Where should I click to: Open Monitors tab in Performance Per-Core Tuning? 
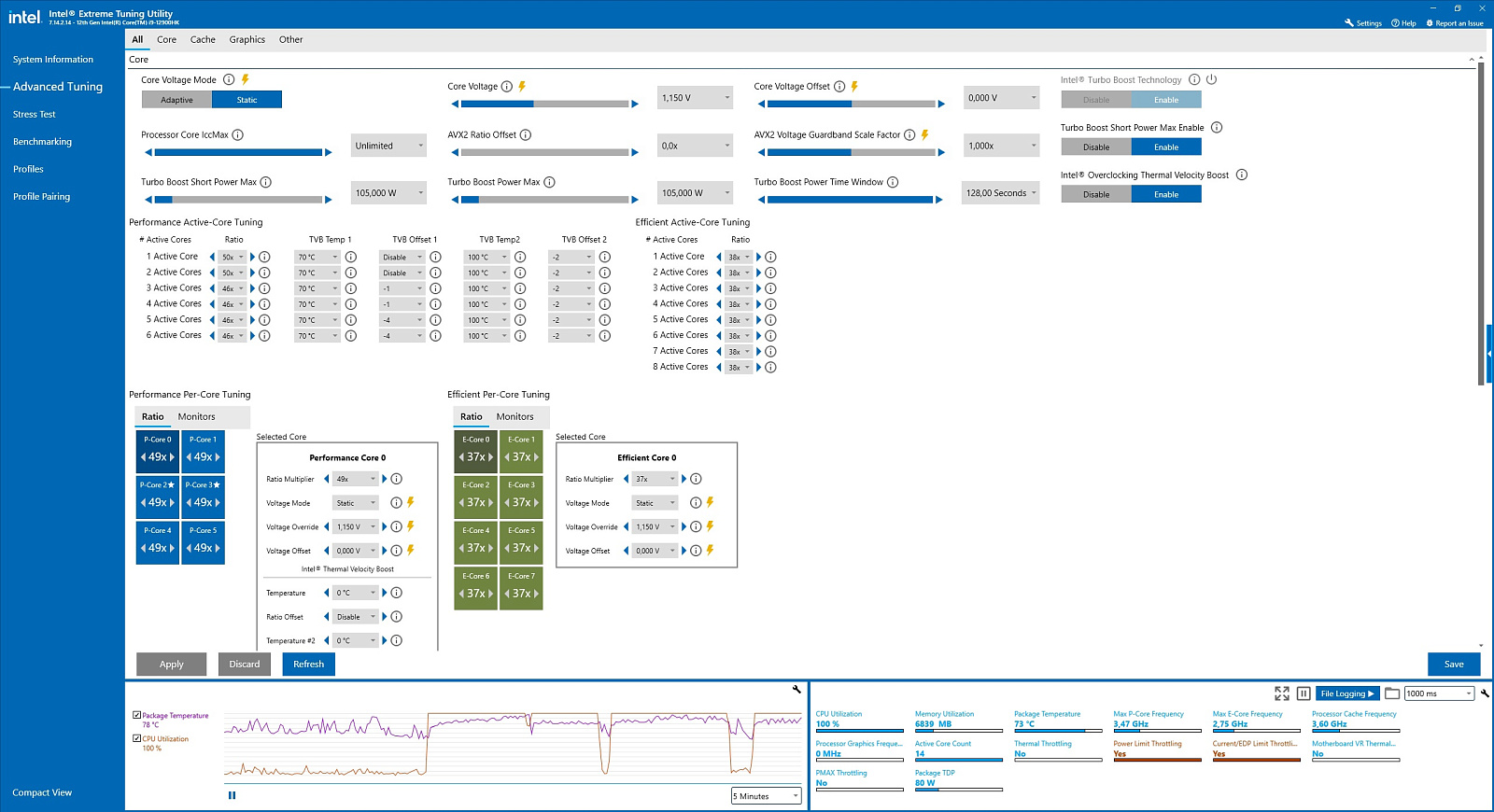point(196,417)
